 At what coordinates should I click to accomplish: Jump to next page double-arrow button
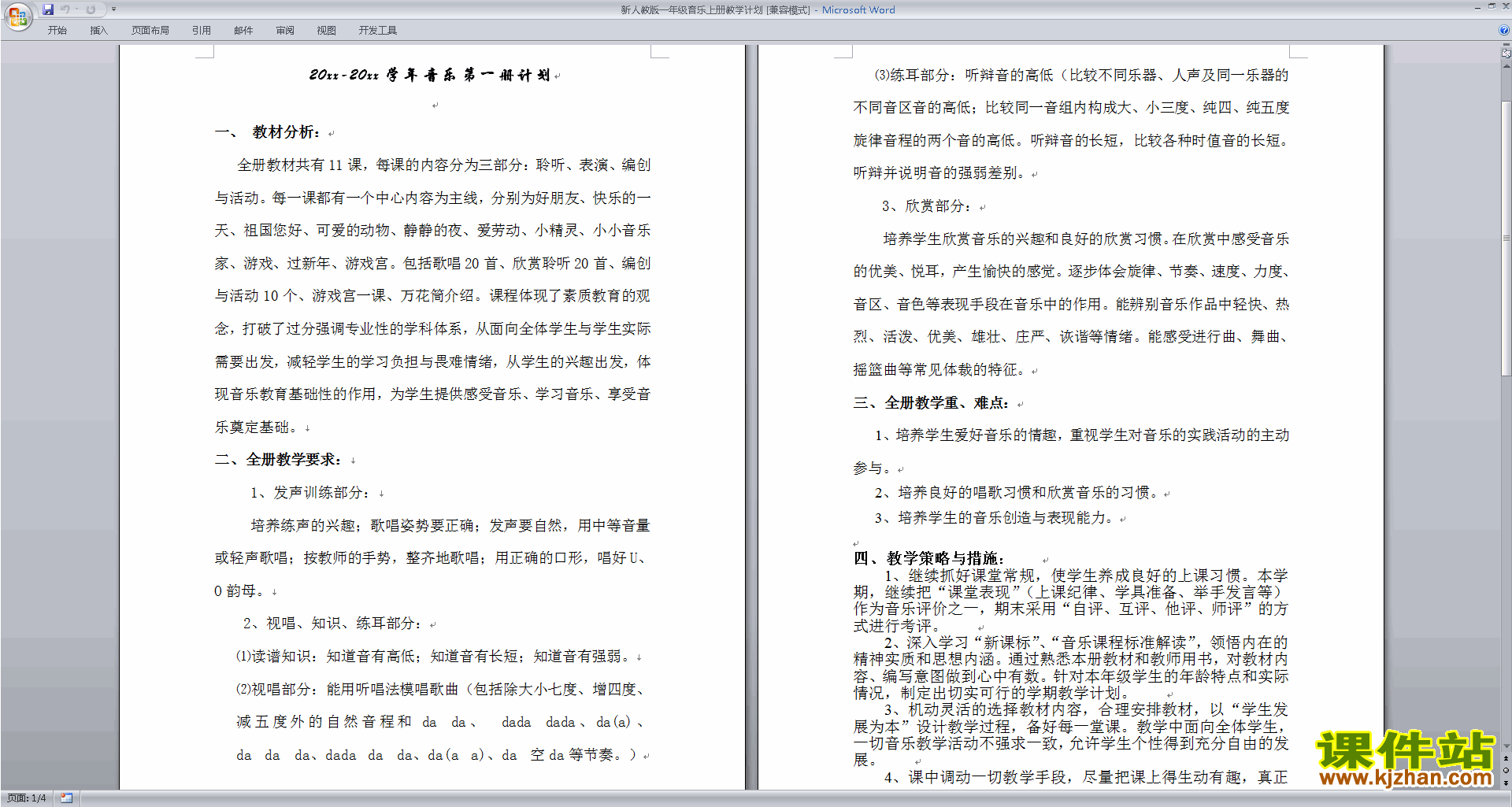(x=1506, y=783)
